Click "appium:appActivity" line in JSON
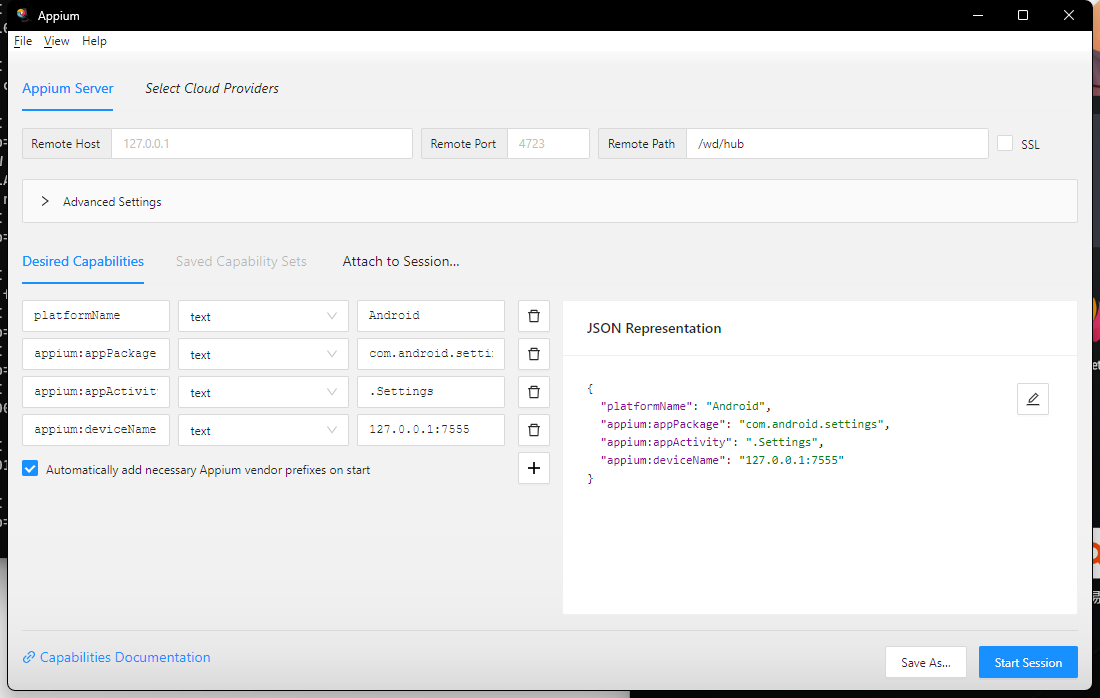 712,443
